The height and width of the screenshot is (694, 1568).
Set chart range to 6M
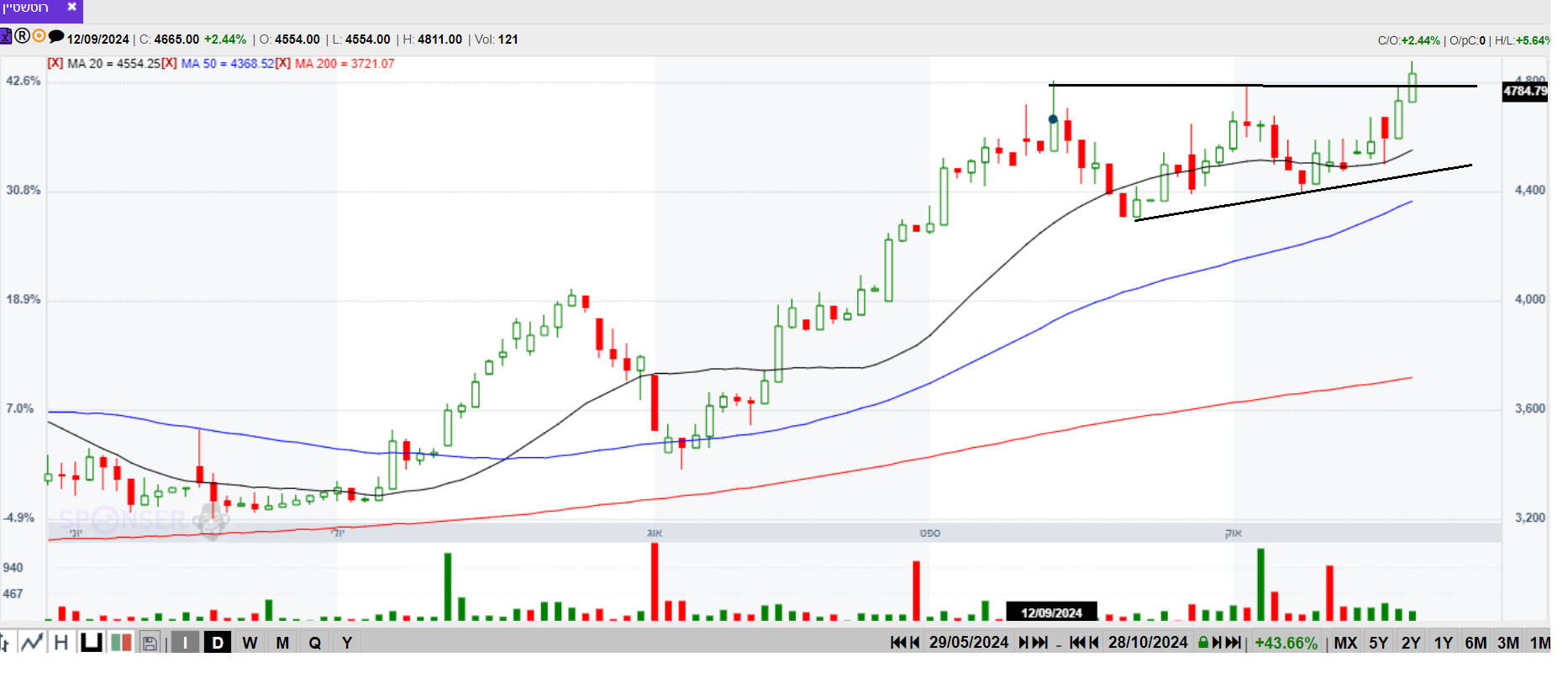tap(1476, 643)
